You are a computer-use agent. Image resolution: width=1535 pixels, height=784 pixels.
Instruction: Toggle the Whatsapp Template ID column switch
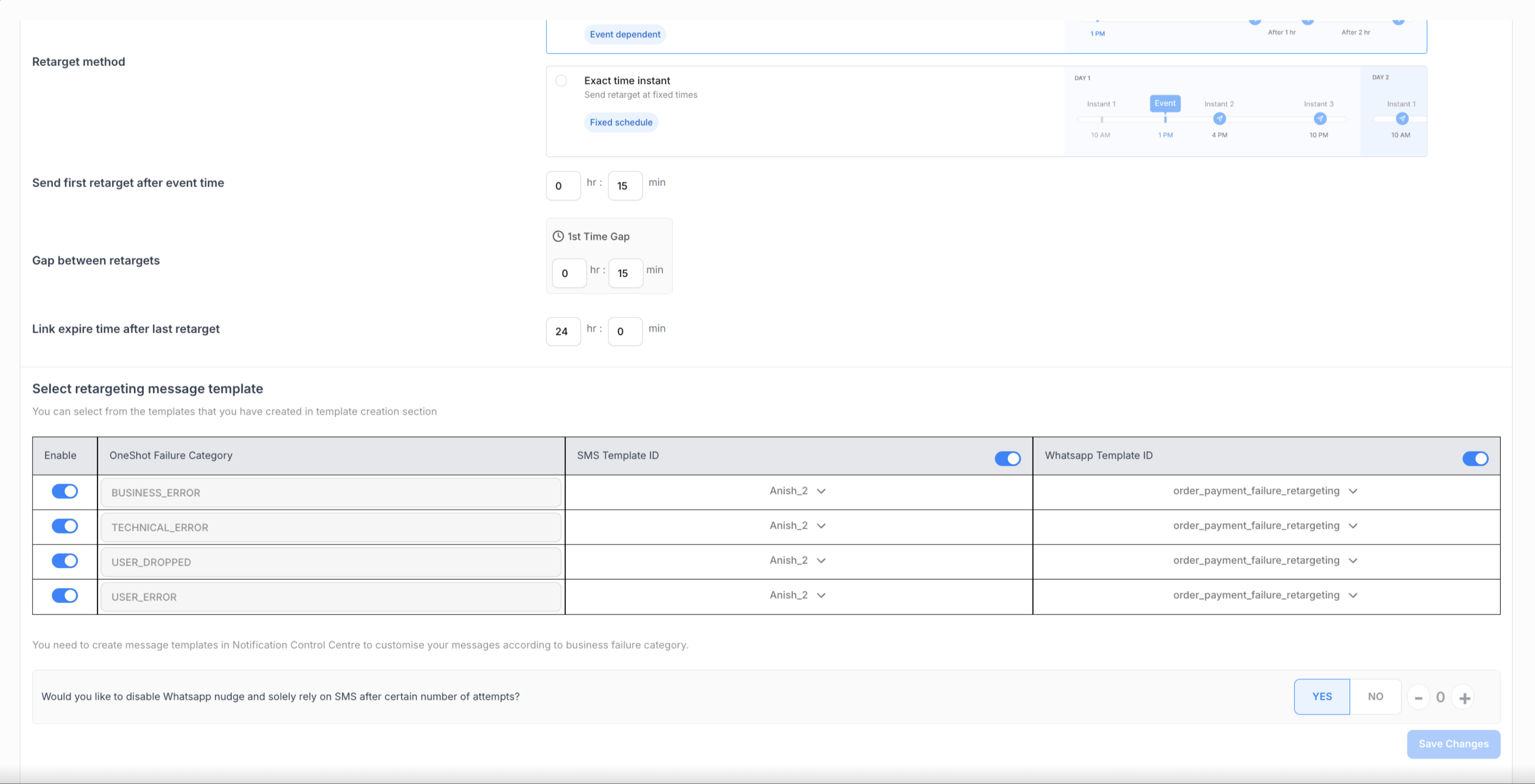pos(1475,458)
